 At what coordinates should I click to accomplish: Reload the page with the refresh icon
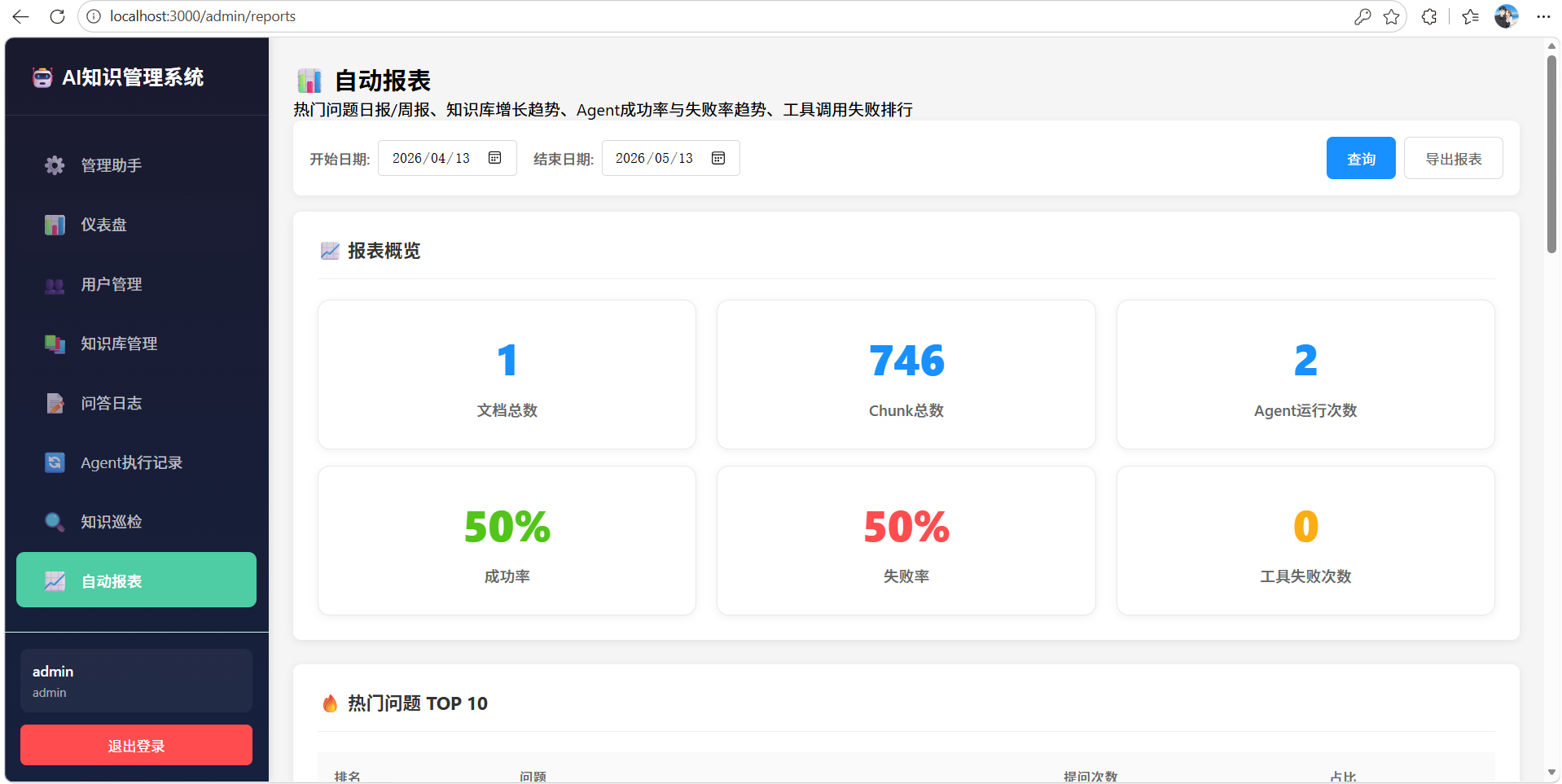(x=57, y=16)
